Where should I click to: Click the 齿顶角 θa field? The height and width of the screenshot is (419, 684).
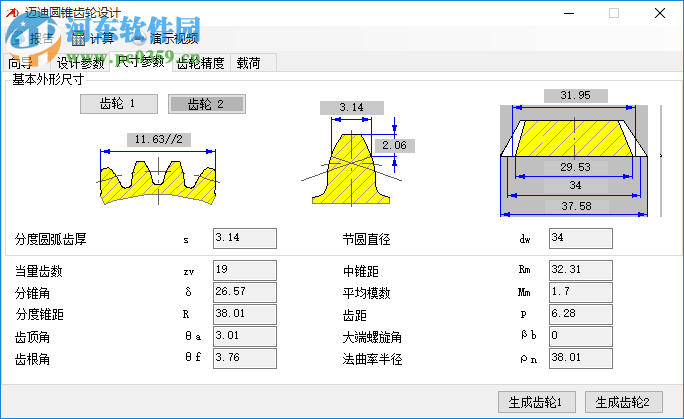coord(245,337)
